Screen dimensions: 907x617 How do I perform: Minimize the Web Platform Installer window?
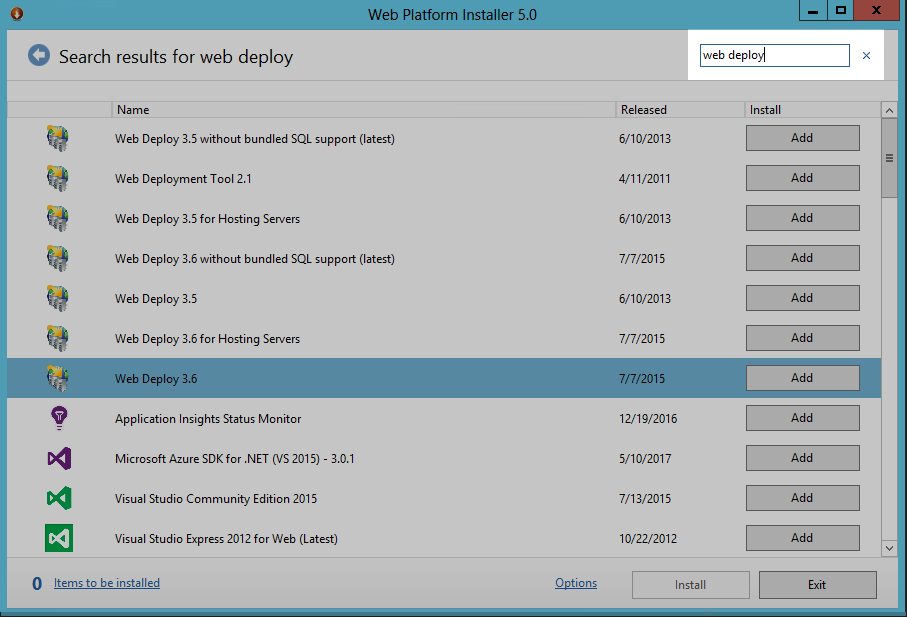click(813, 10)
